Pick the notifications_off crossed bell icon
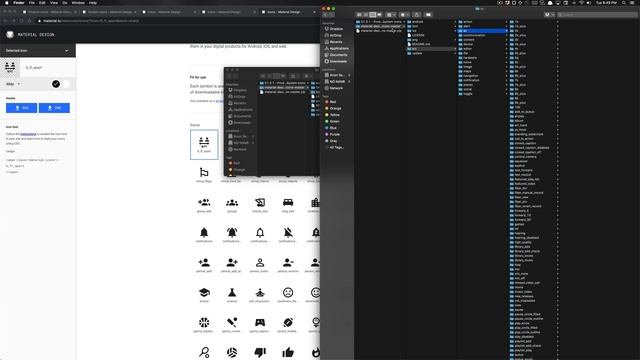This screenshot has height=360, width=640. (288, 232)
